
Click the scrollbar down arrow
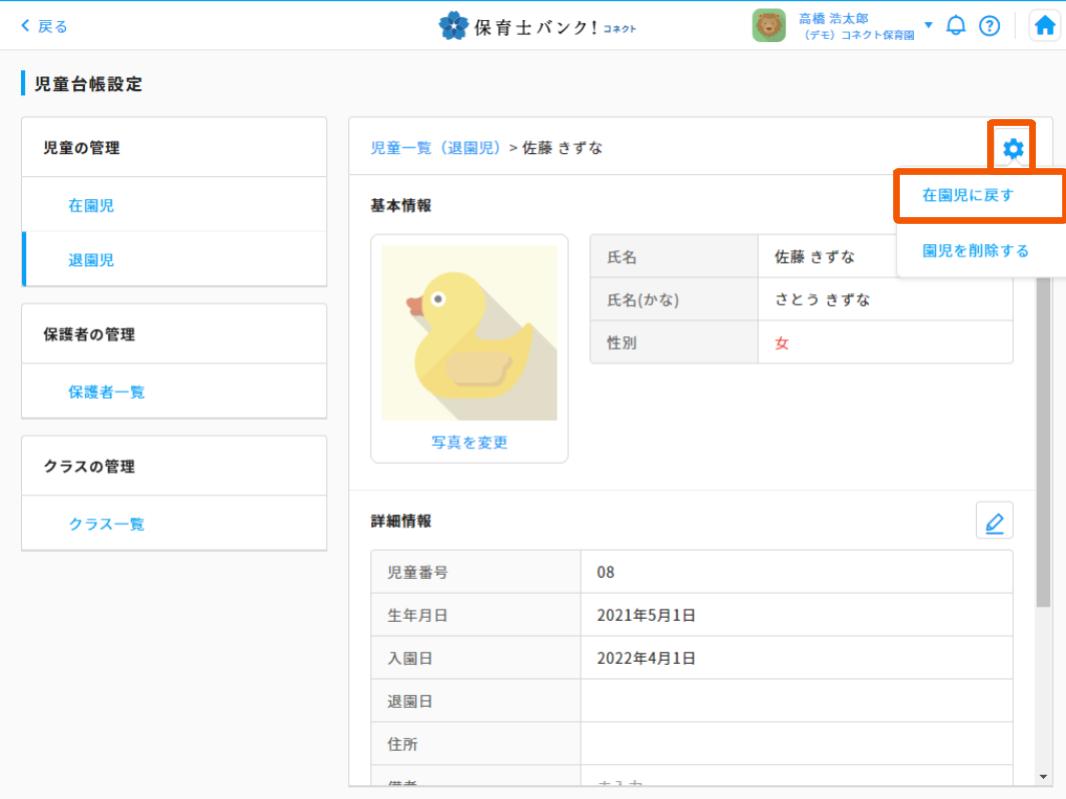[x=1043, y=776]
